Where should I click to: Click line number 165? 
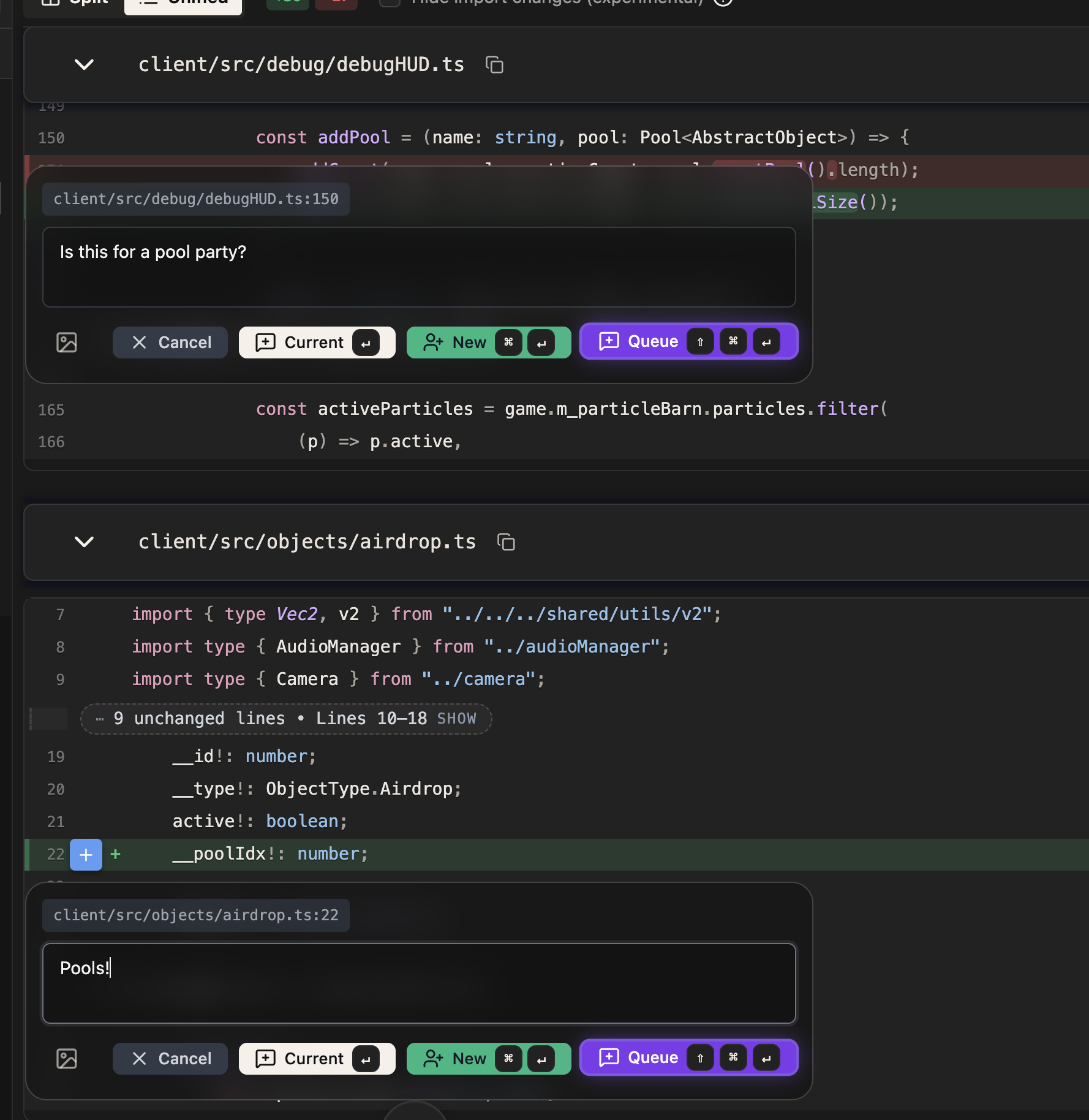[51, 410]
